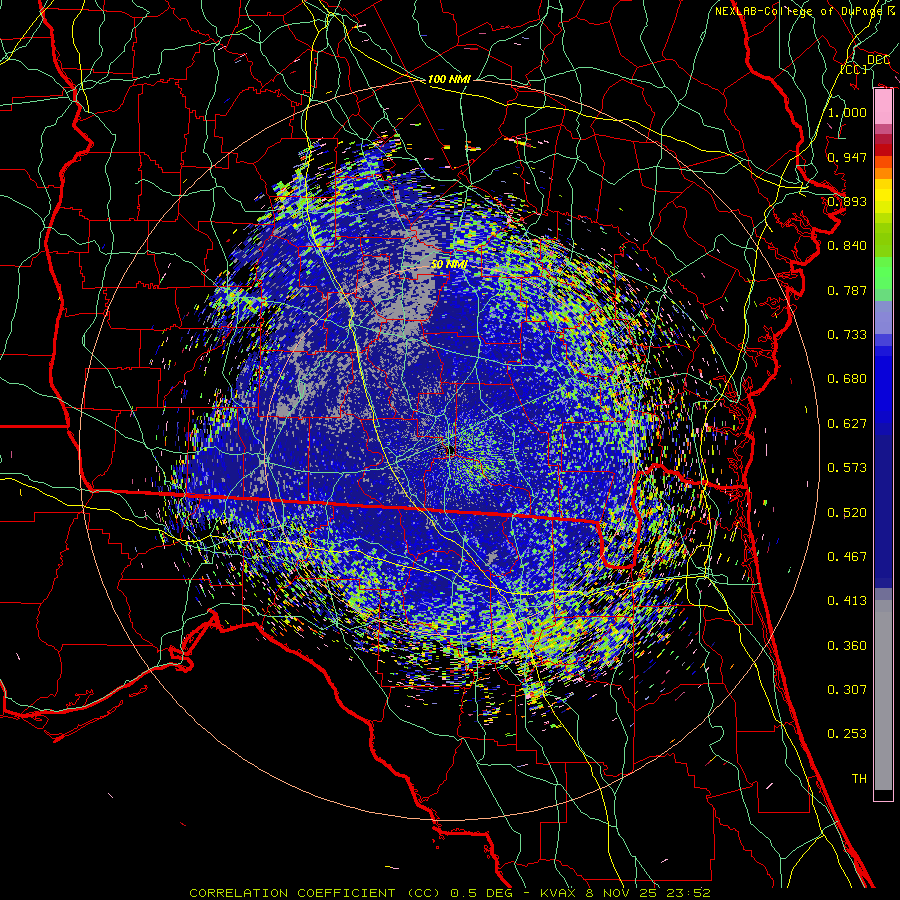Click the NEXLAB-College of DuPage credit text

click(x=801, y=11)
